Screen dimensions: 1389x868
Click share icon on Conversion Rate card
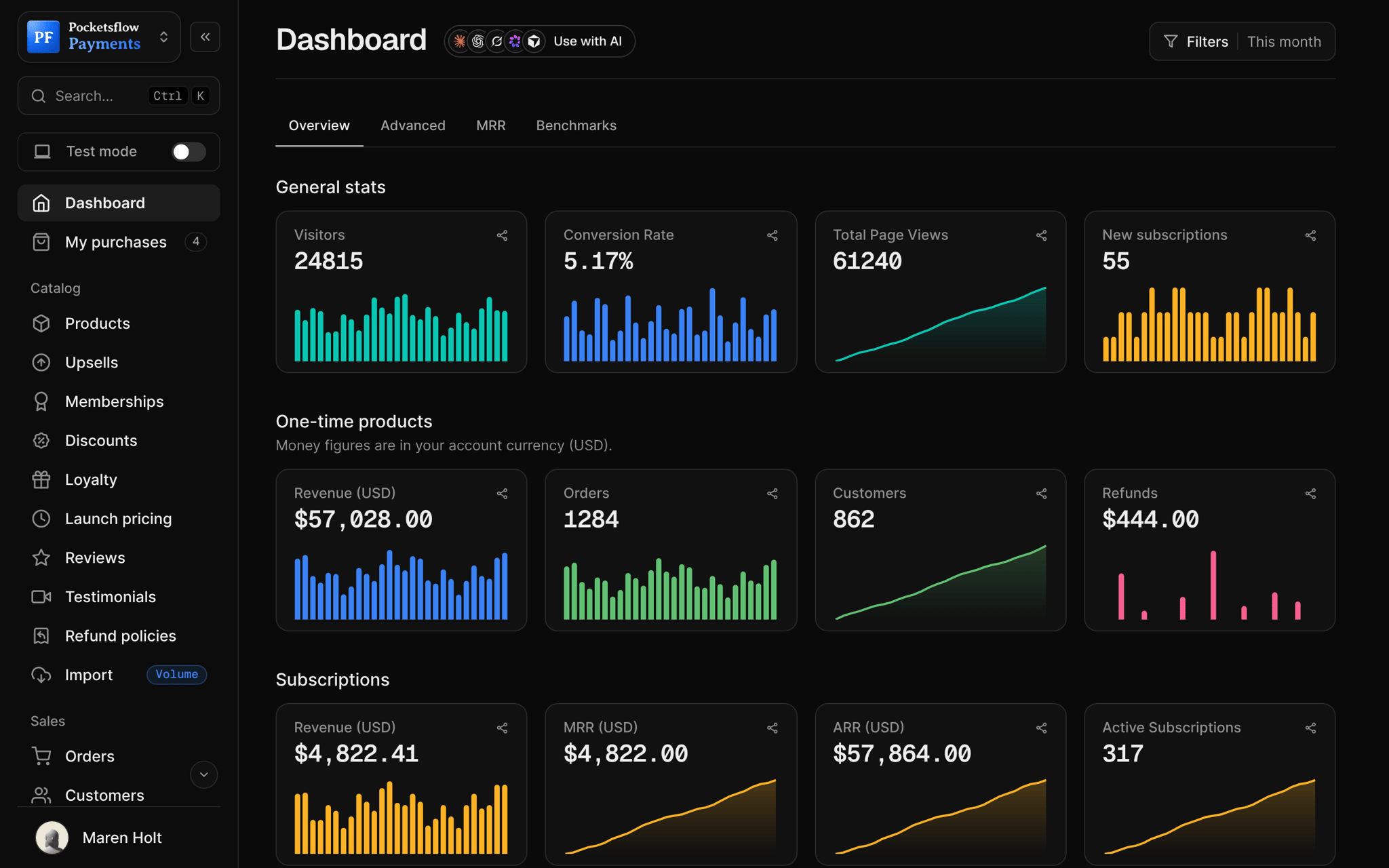772,235
